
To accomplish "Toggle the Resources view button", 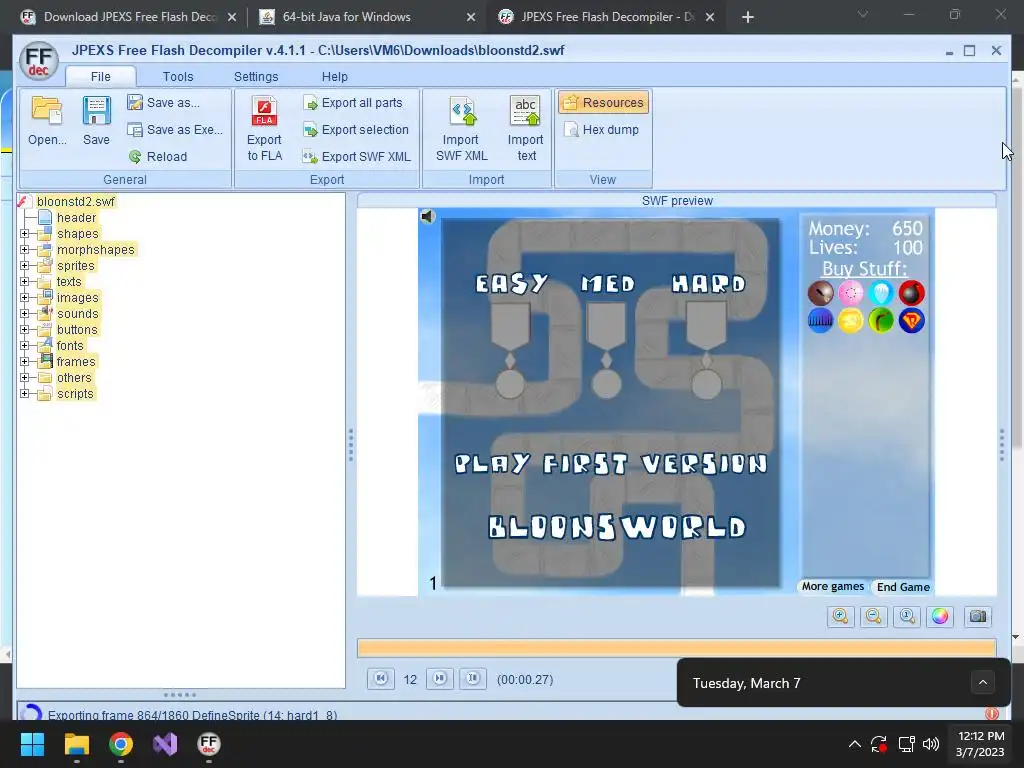I will [x=603, y=103].
